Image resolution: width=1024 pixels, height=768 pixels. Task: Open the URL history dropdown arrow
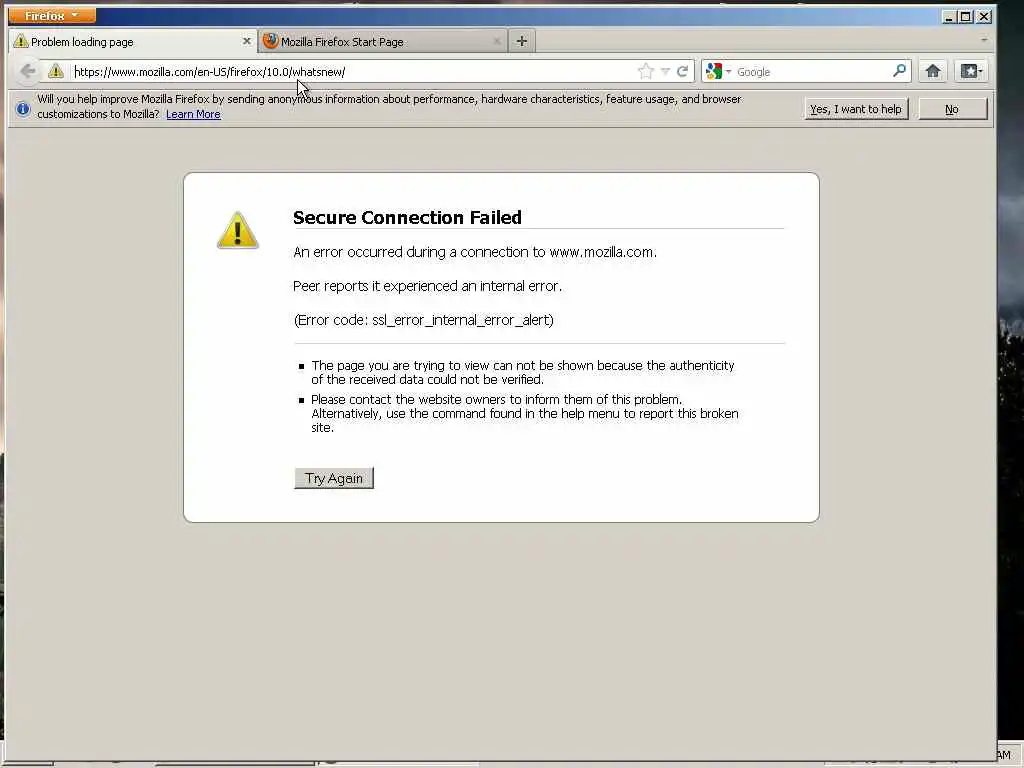(x=665, y=71)
